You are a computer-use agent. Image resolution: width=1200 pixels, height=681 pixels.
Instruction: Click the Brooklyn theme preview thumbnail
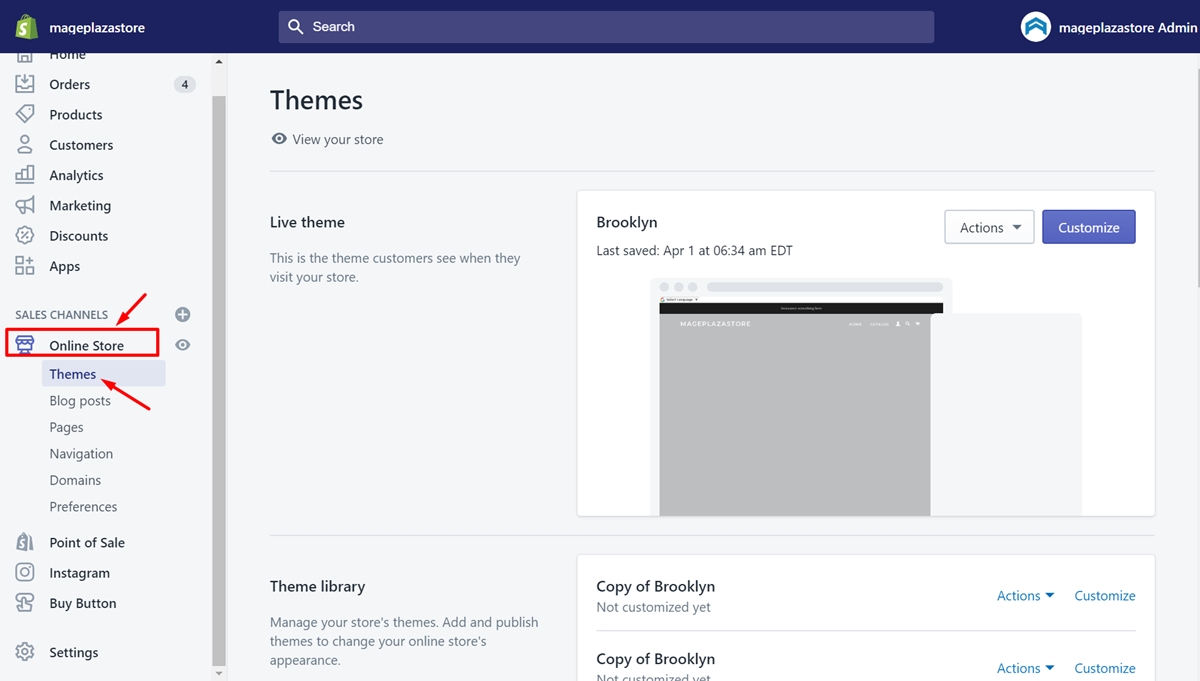pos(866,397)
